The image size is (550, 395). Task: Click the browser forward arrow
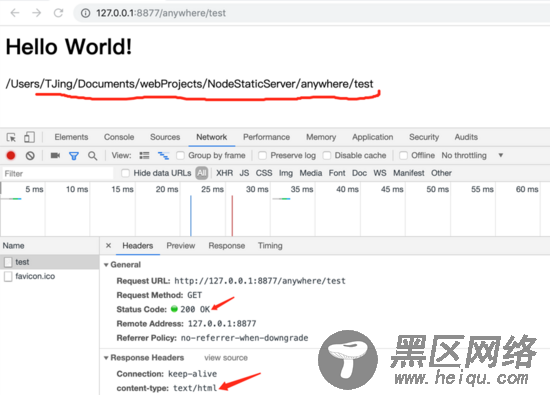pyautogui.click(x=36, y=13)
